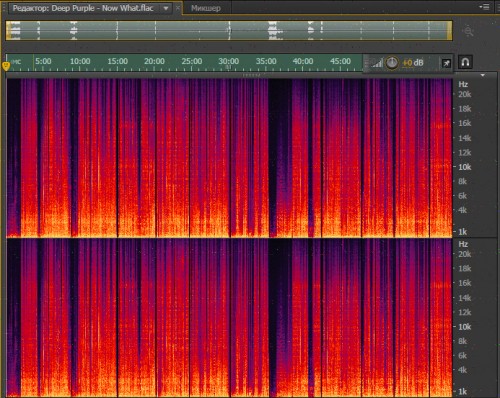The height and width of the screenshot is (398, 500).
Task: Click the 35:00 mark on the timeline ruler
Action: pos(266,61)
